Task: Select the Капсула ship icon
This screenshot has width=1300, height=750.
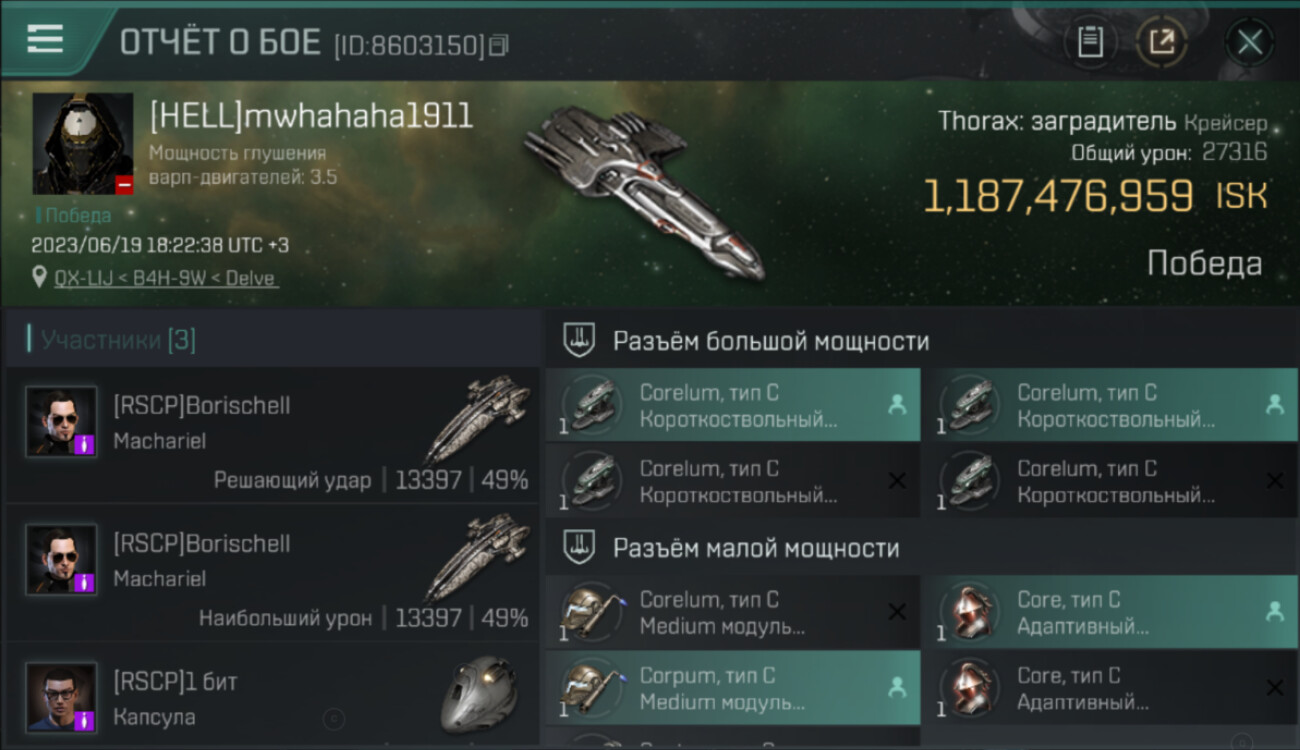Action: click(x=480, y=695)
